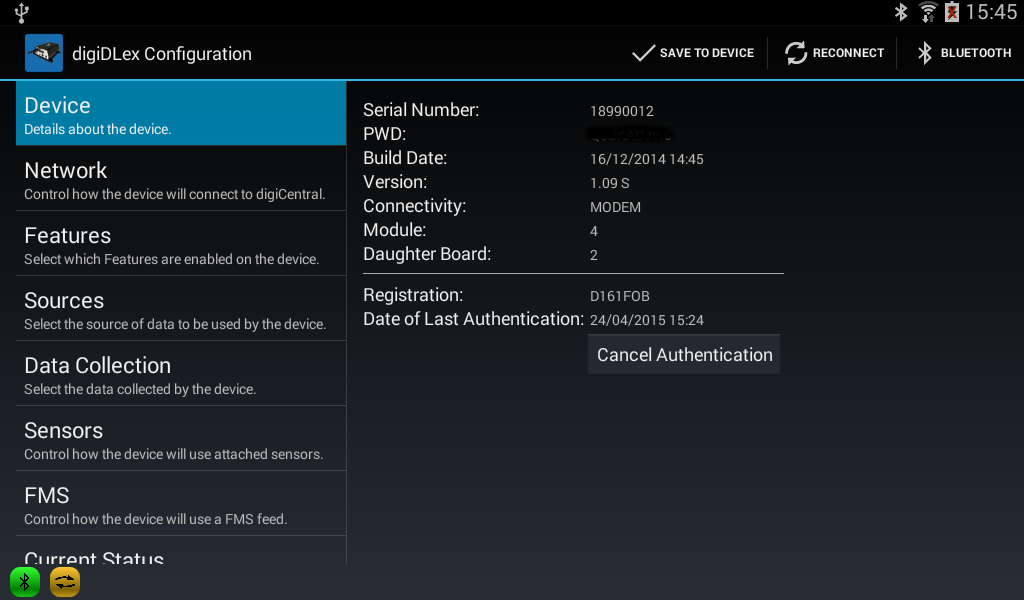
Task: Tap the Wi-Fi status indicator
Action: pyautogui.click(x=927, y=12)
